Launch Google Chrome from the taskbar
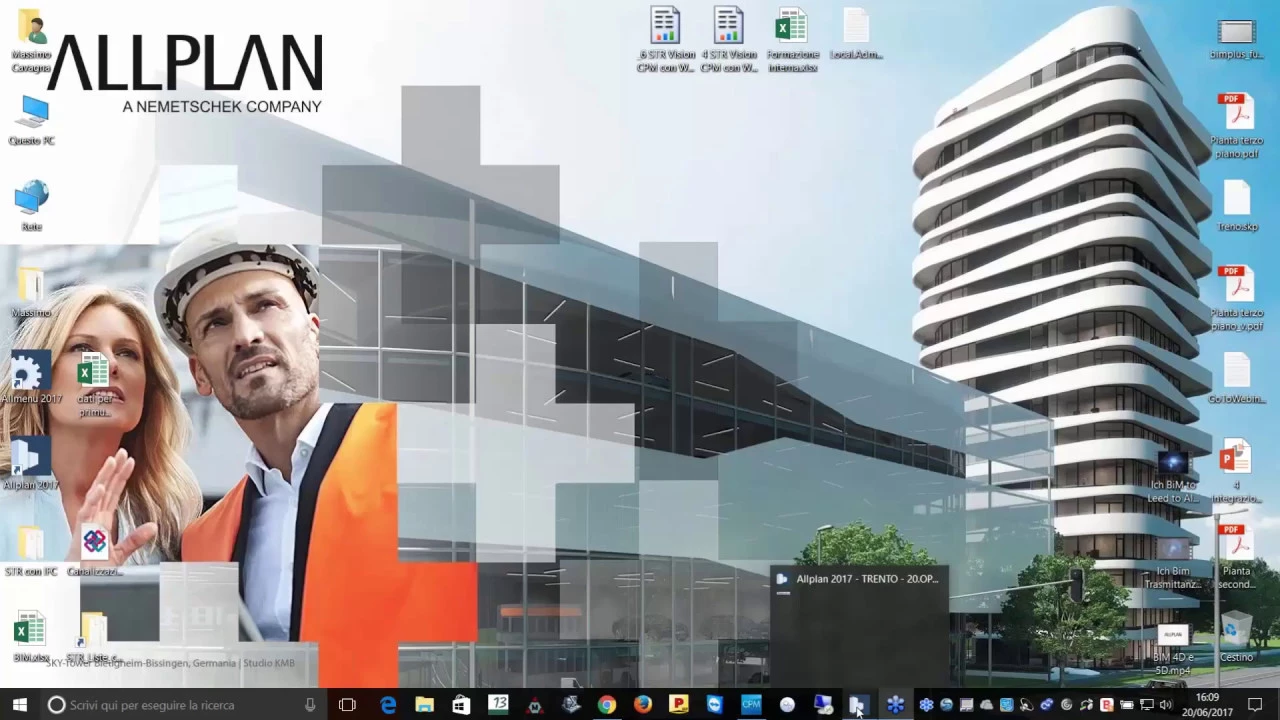The width and height of the screenshot is (1280, 720). pyautogui.click(x=607, y=705)
